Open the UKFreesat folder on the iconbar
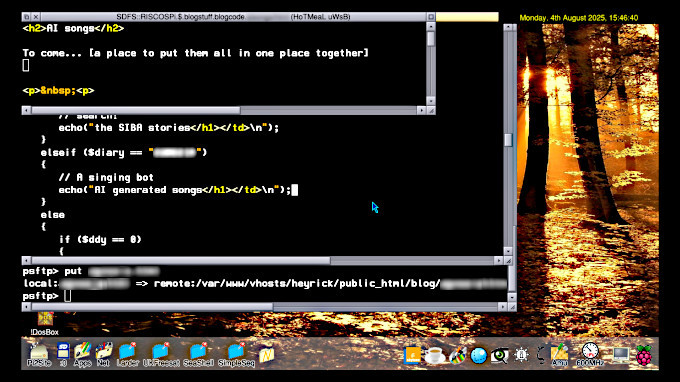This screenshot has width=680, height=382. coord(161,355)
